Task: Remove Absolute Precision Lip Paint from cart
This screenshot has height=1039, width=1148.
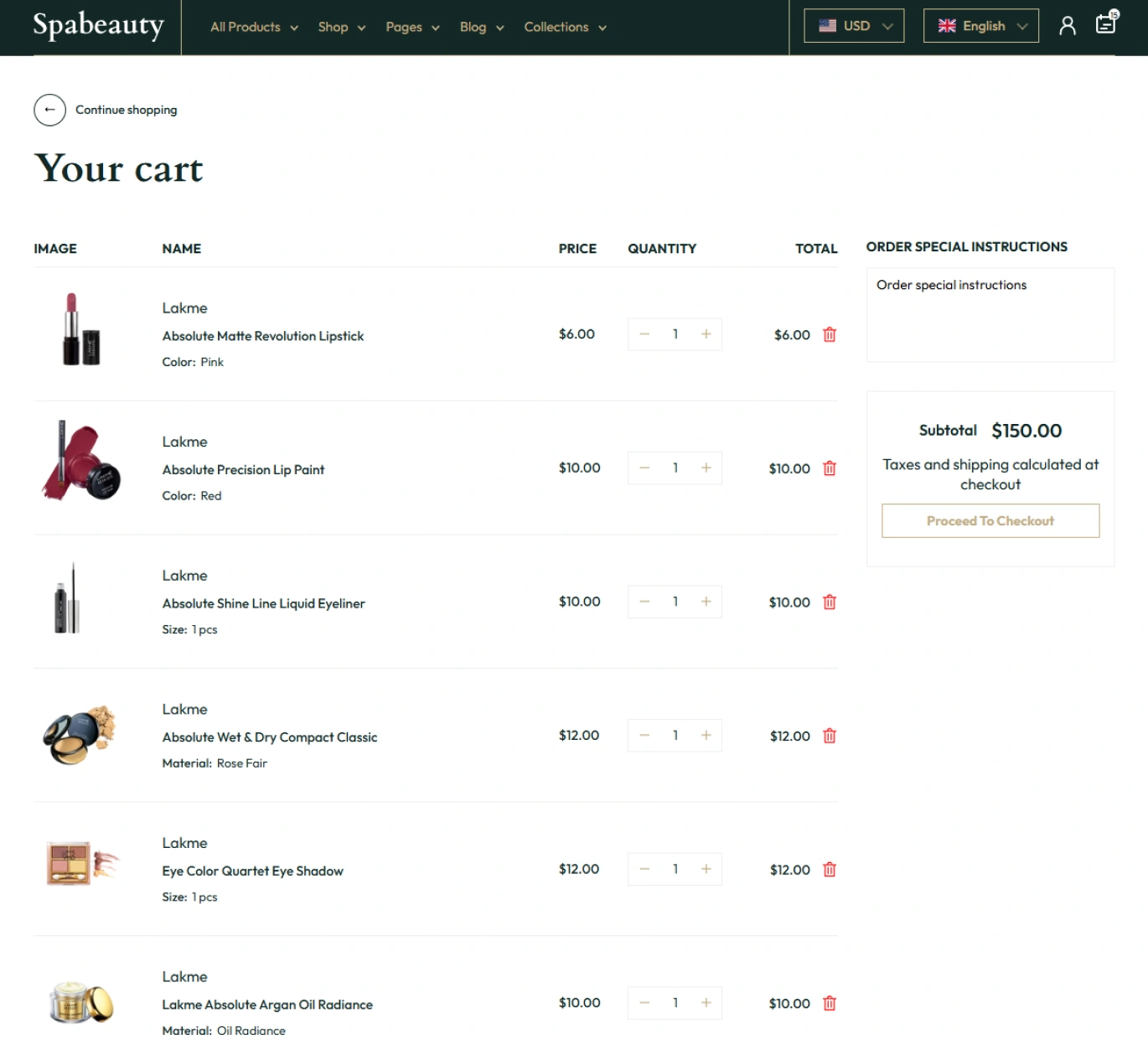Action: (829, 468)
